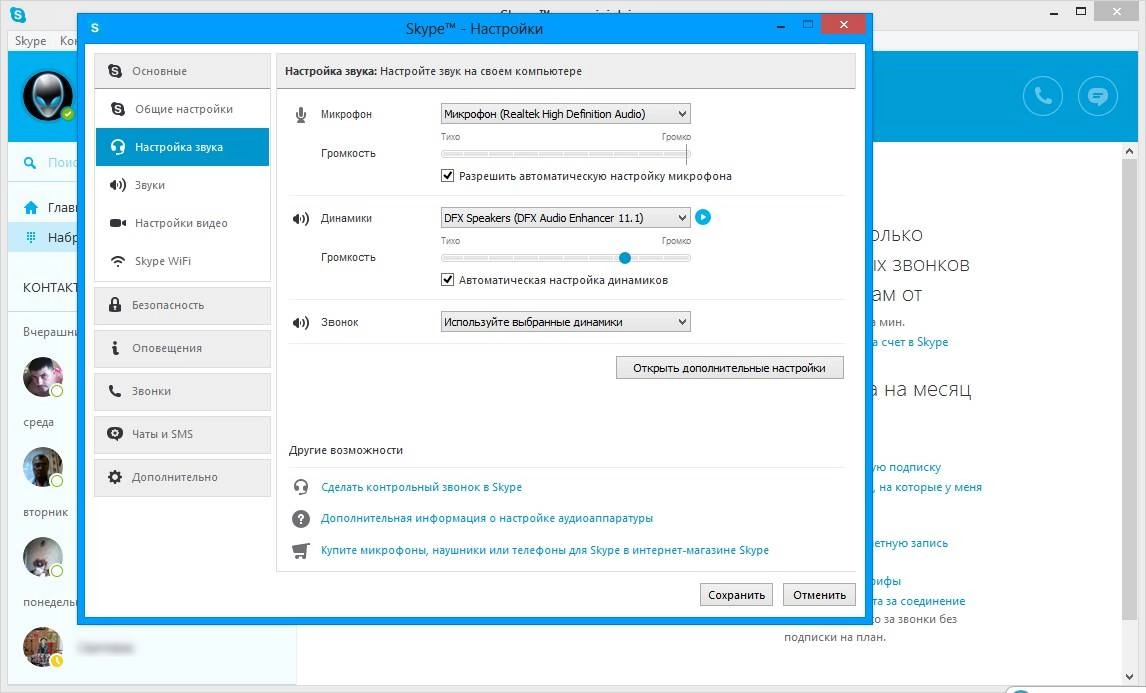Select Общие настройки in sidebar
The image size is (1146, 693).
coord(182,109)
